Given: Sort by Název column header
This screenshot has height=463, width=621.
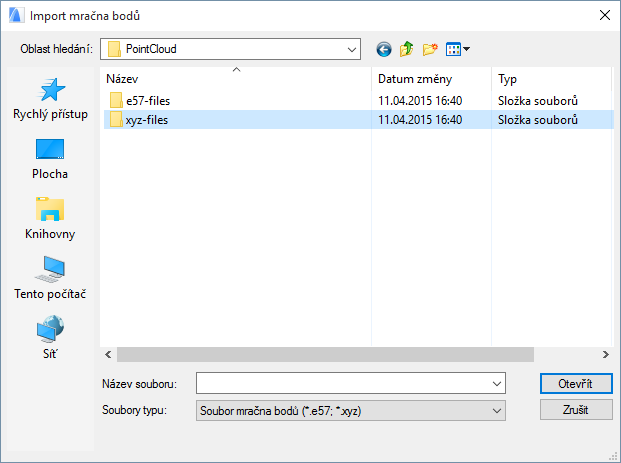Looking at the screenshot, I should tap(236, 79).
